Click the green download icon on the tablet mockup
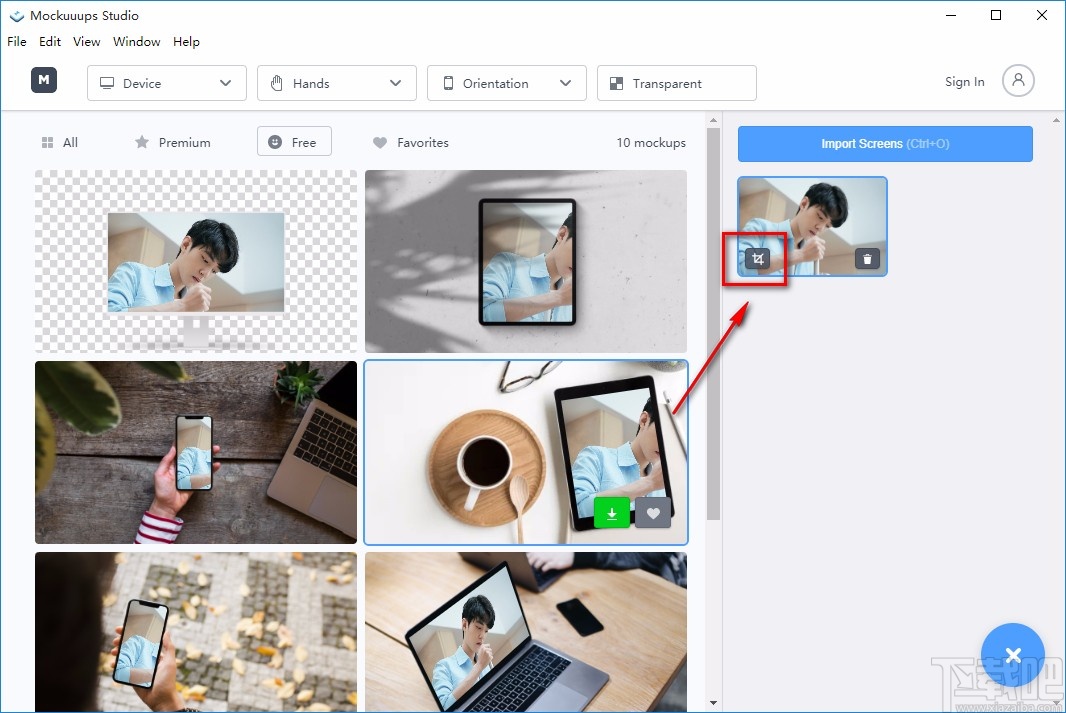 click(x=612, y=512)
